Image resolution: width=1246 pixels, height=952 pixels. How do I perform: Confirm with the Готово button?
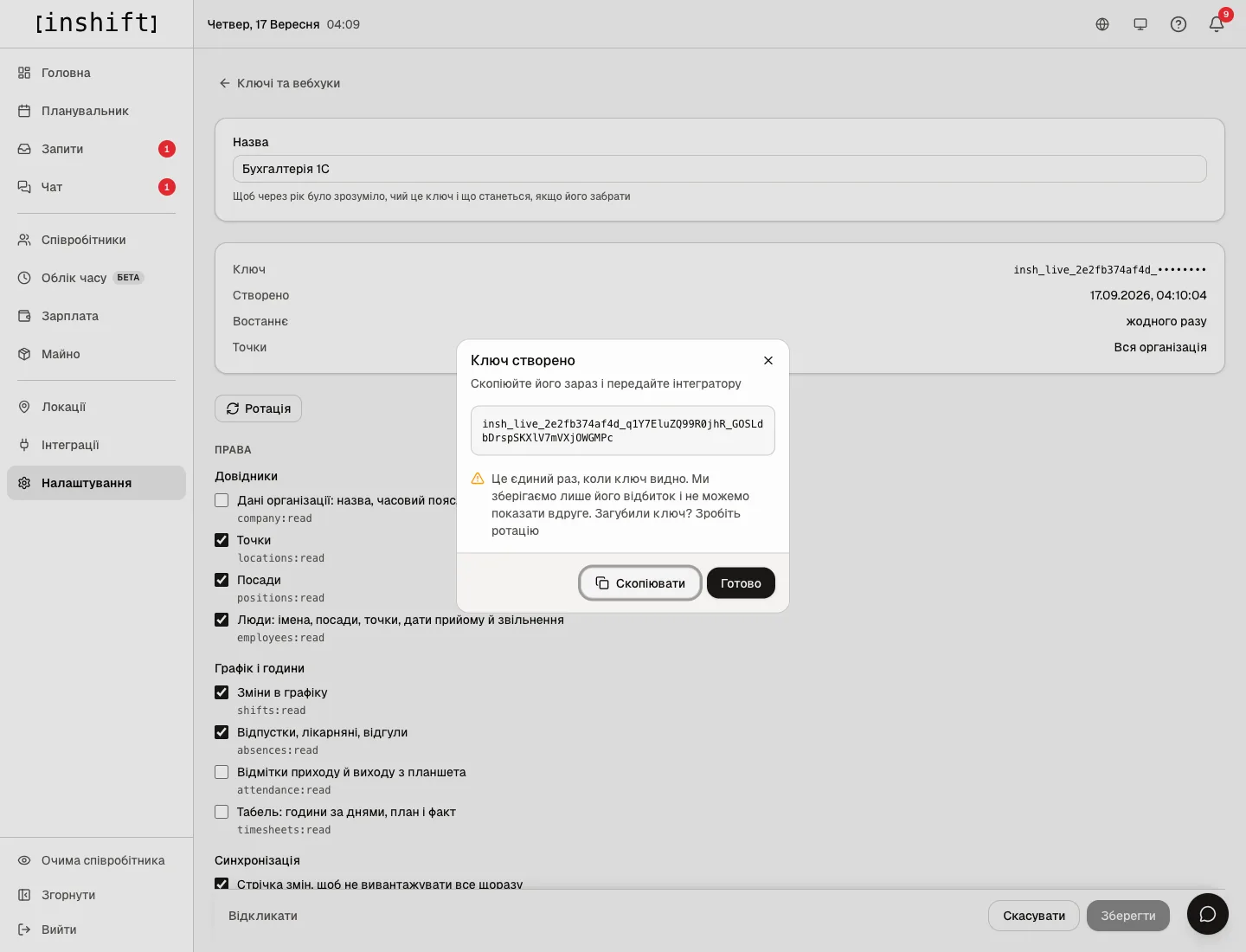tap(741, 583)
